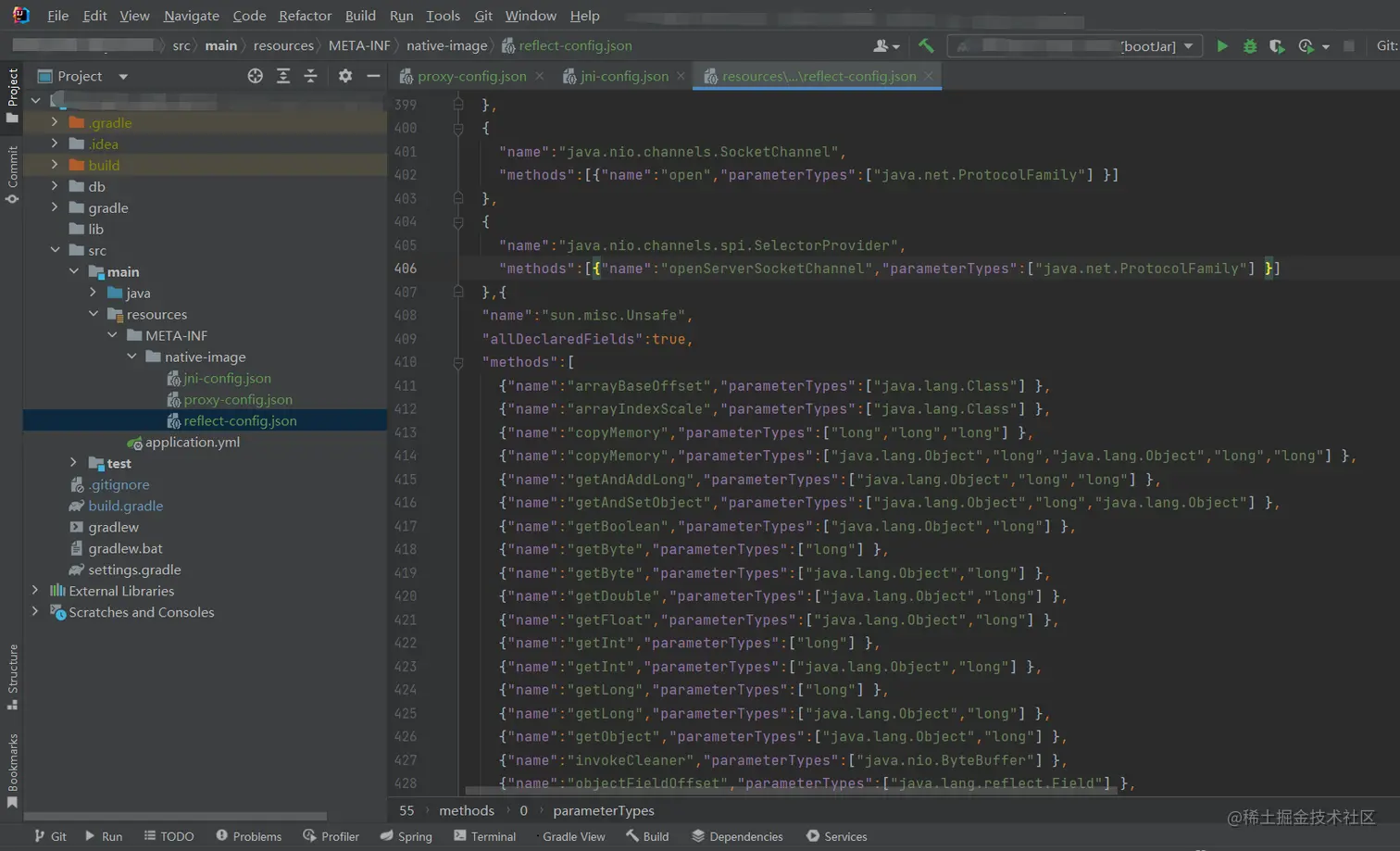Run the bootJar configuration

[1222, 45]
